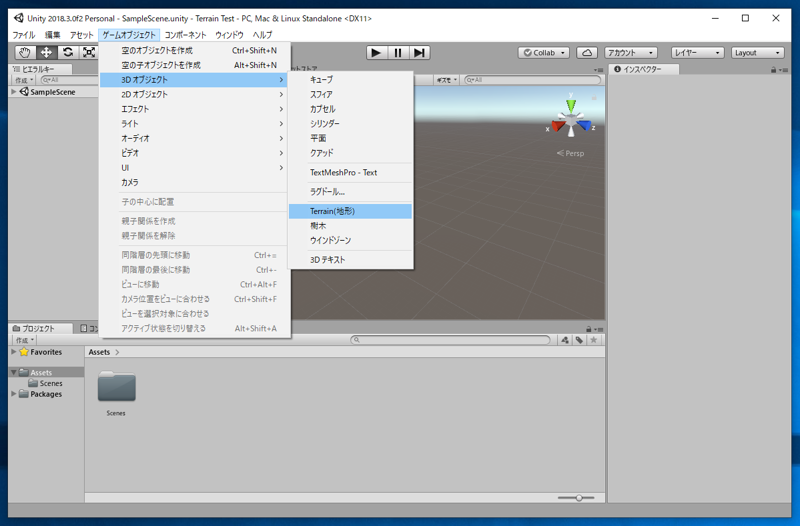Open the レイヤー dropdown
Screen dimensions: 800x526
697,53
